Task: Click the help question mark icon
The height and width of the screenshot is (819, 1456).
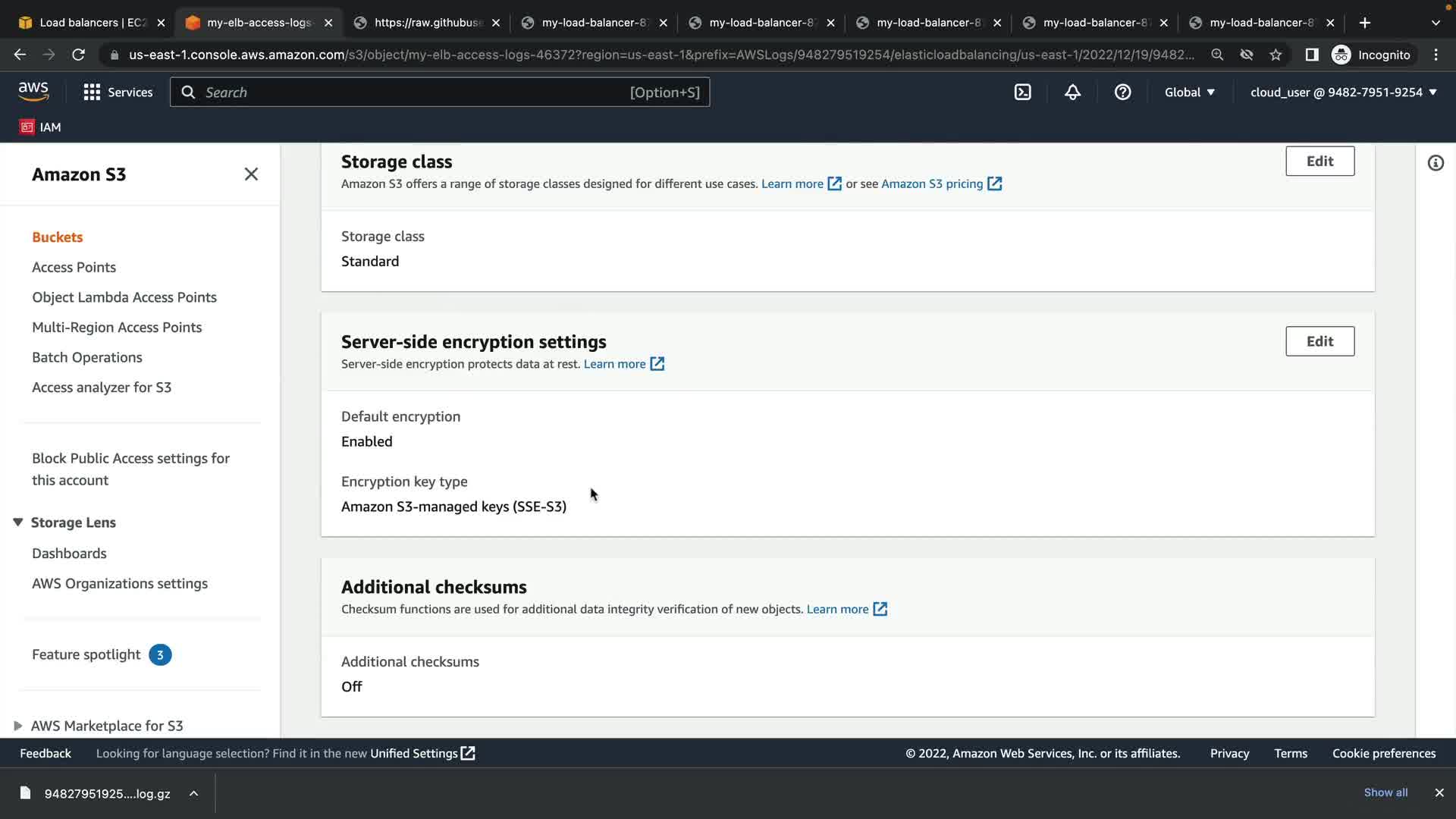Action: click(x=1122, y=93)
